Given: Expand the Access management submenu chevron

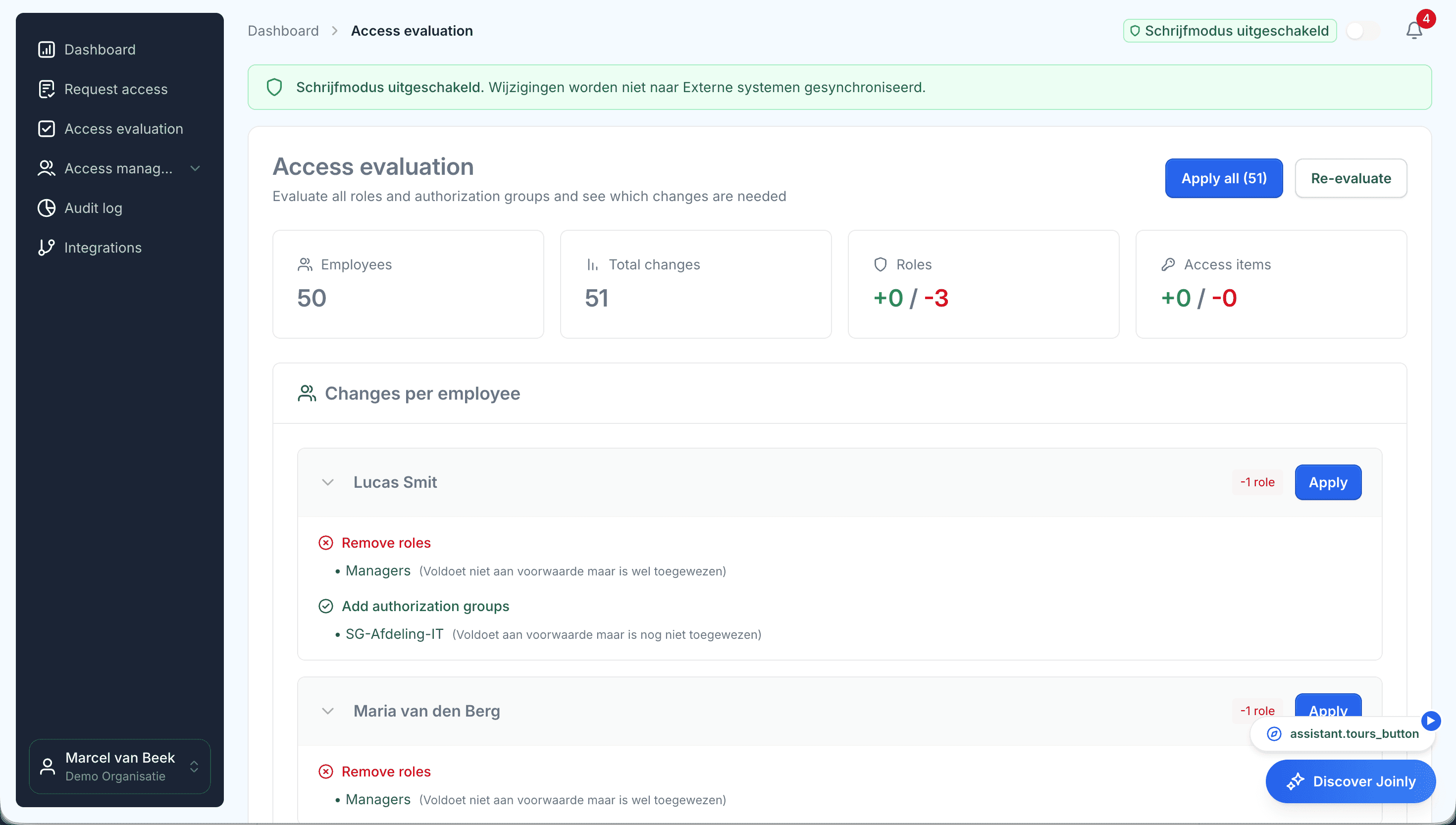Looking at the screenshot, I should [196, 169].
